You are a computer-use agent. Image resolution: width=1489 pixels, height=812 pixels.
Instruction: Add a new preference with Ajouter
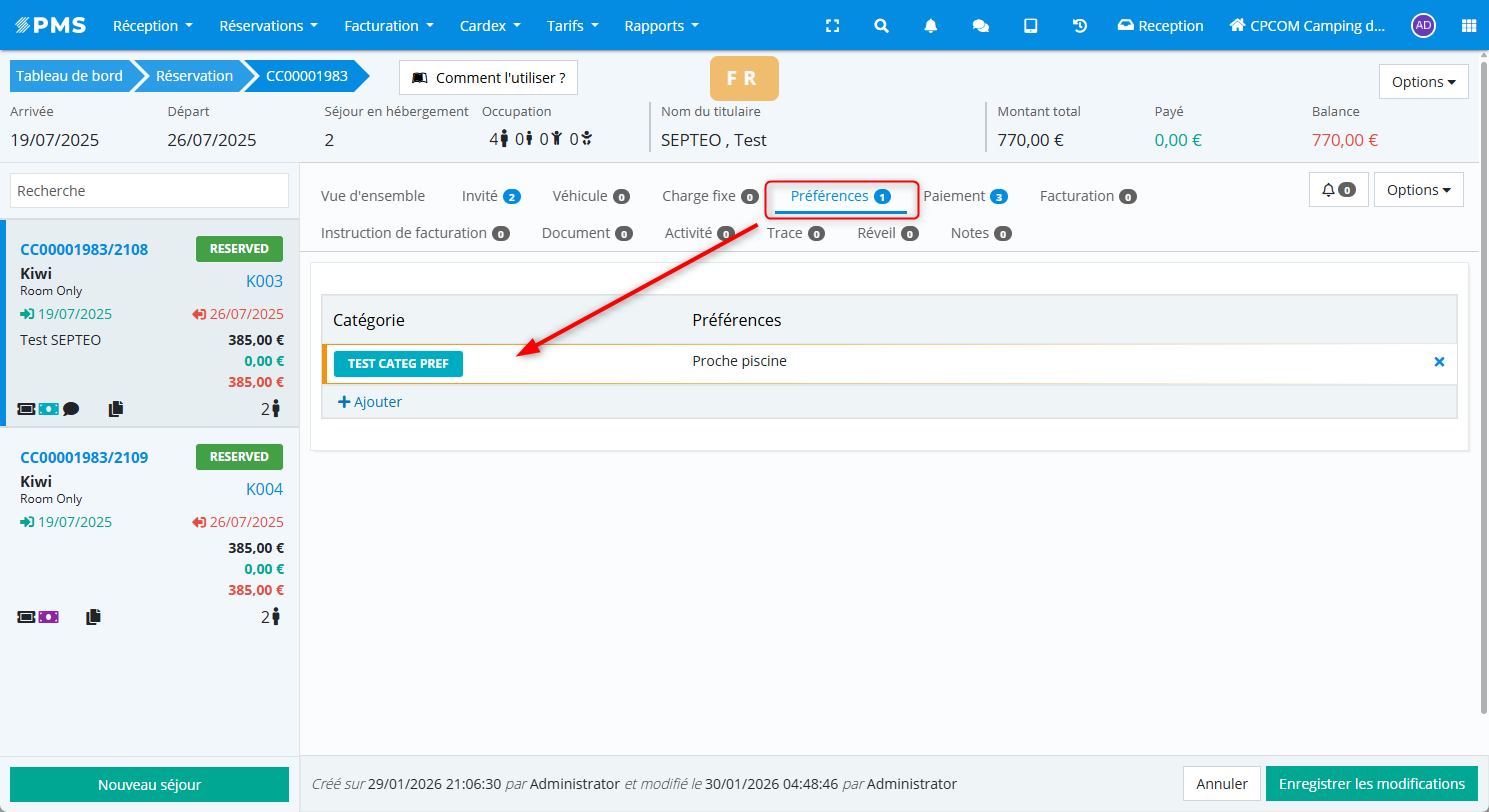(370, 402)
